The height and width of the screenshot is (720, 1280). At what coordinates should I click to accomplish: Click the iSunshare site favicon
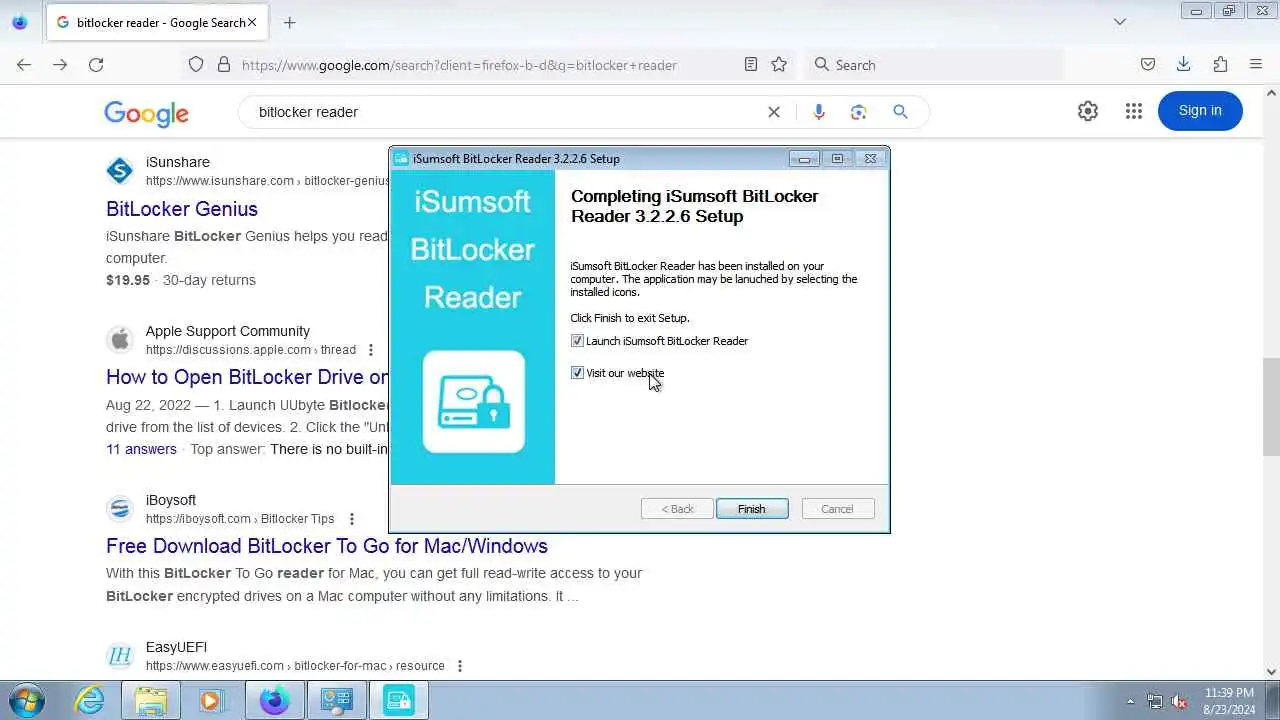coord(120,171)
